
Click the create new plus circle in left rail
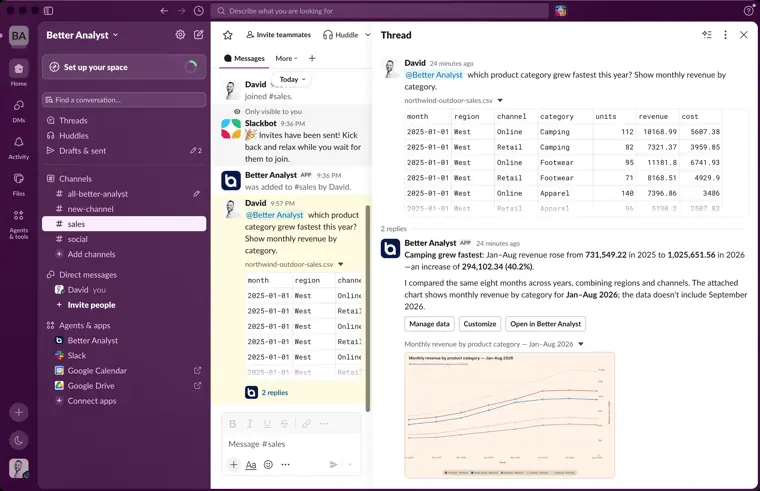pos(18,412)
